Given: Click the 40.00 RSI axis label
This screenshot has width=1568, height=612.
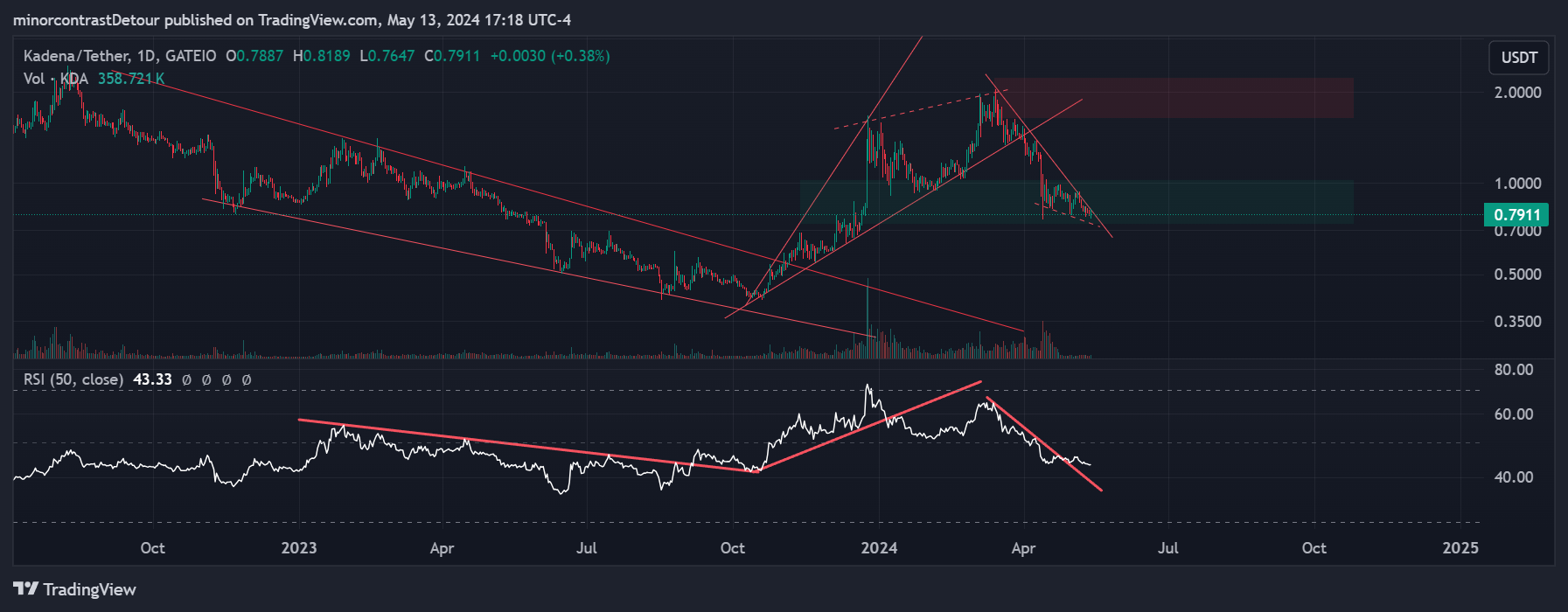Looking at the screenshot, I should pyautogui.click(x=1514, y=477).
